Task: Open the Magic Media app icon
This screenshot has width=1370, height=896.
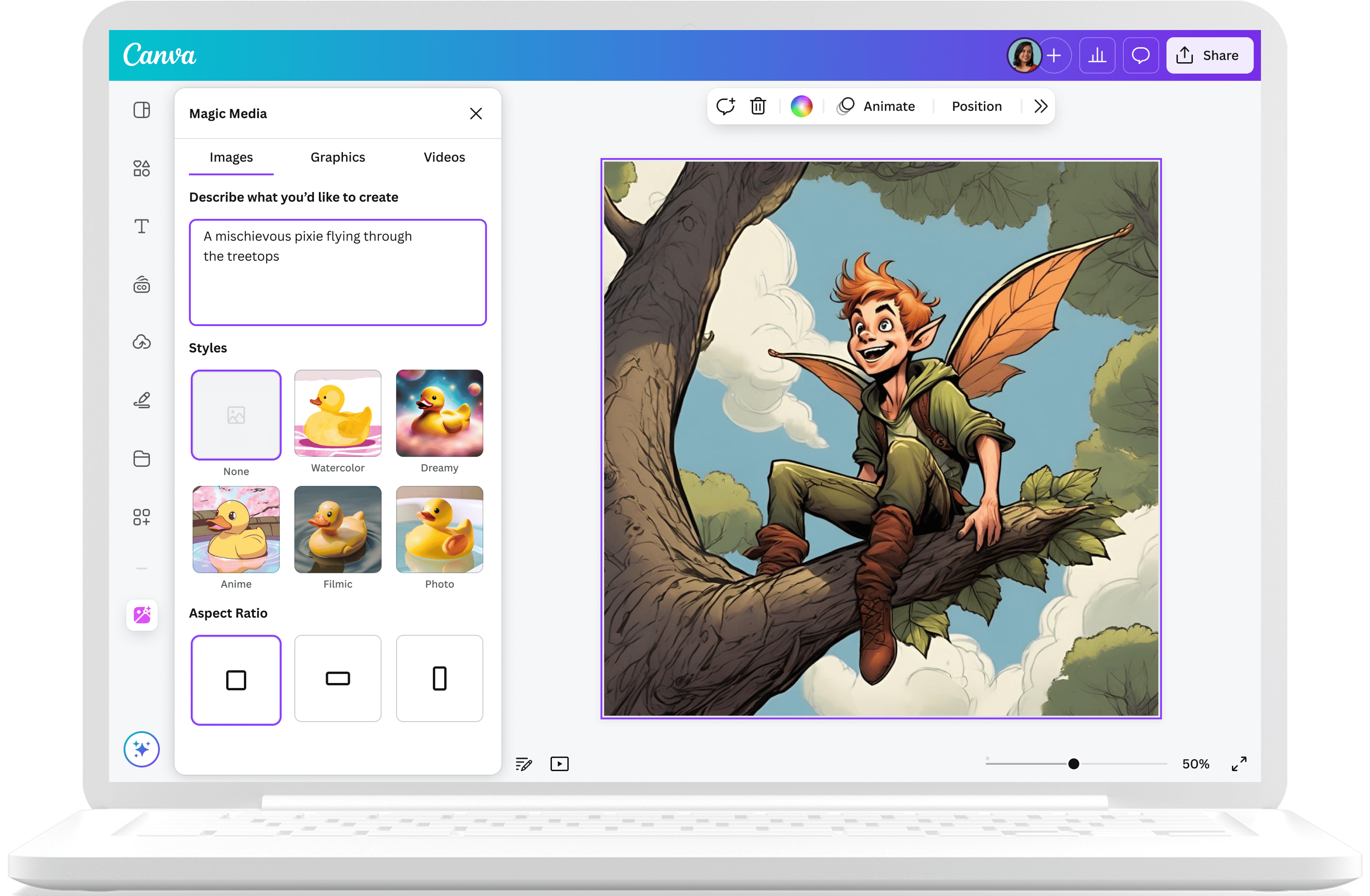Action: click(x=142, y=615)
